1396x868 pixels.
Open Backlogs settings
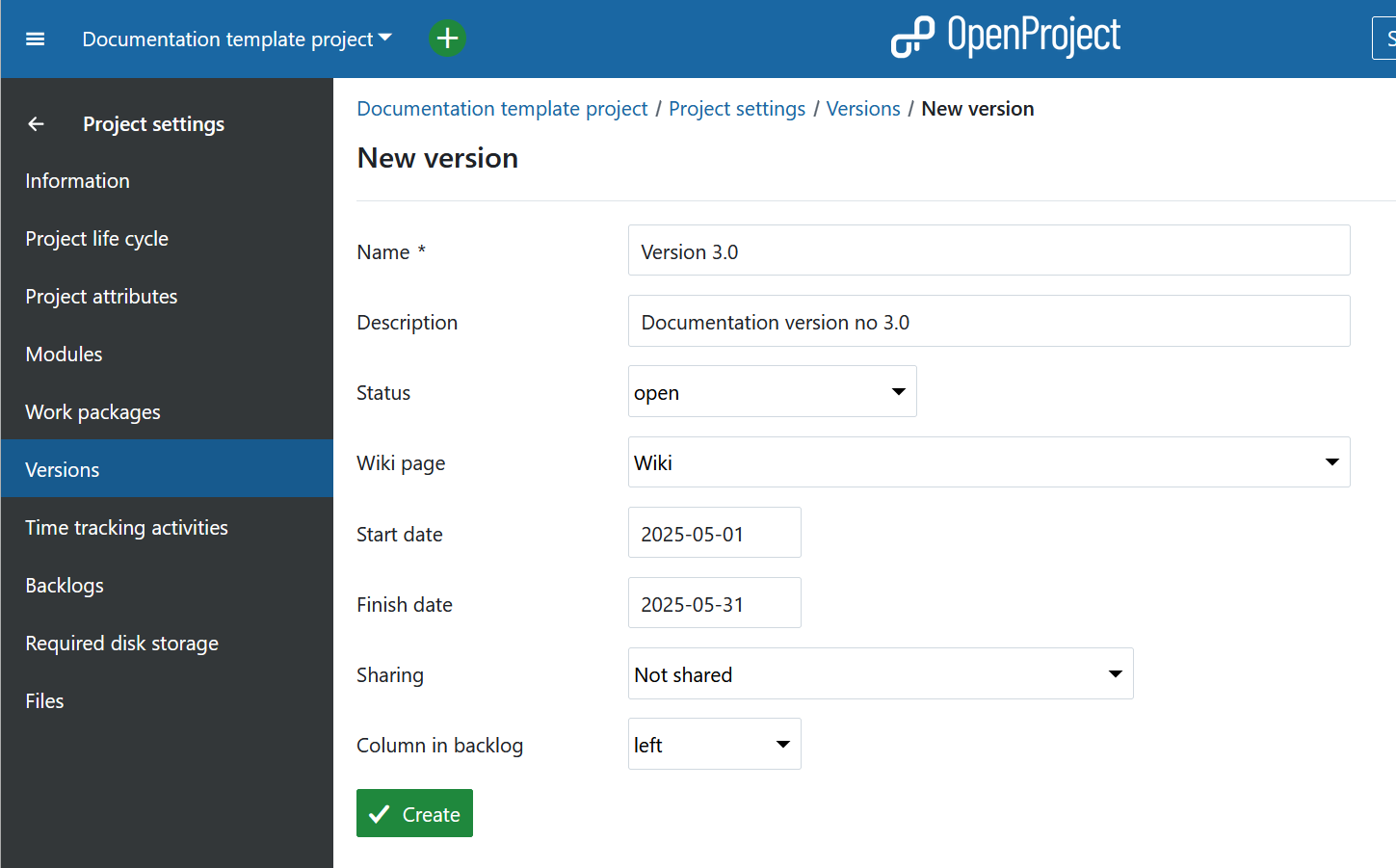pyautogui.click(x=167, y=586)
